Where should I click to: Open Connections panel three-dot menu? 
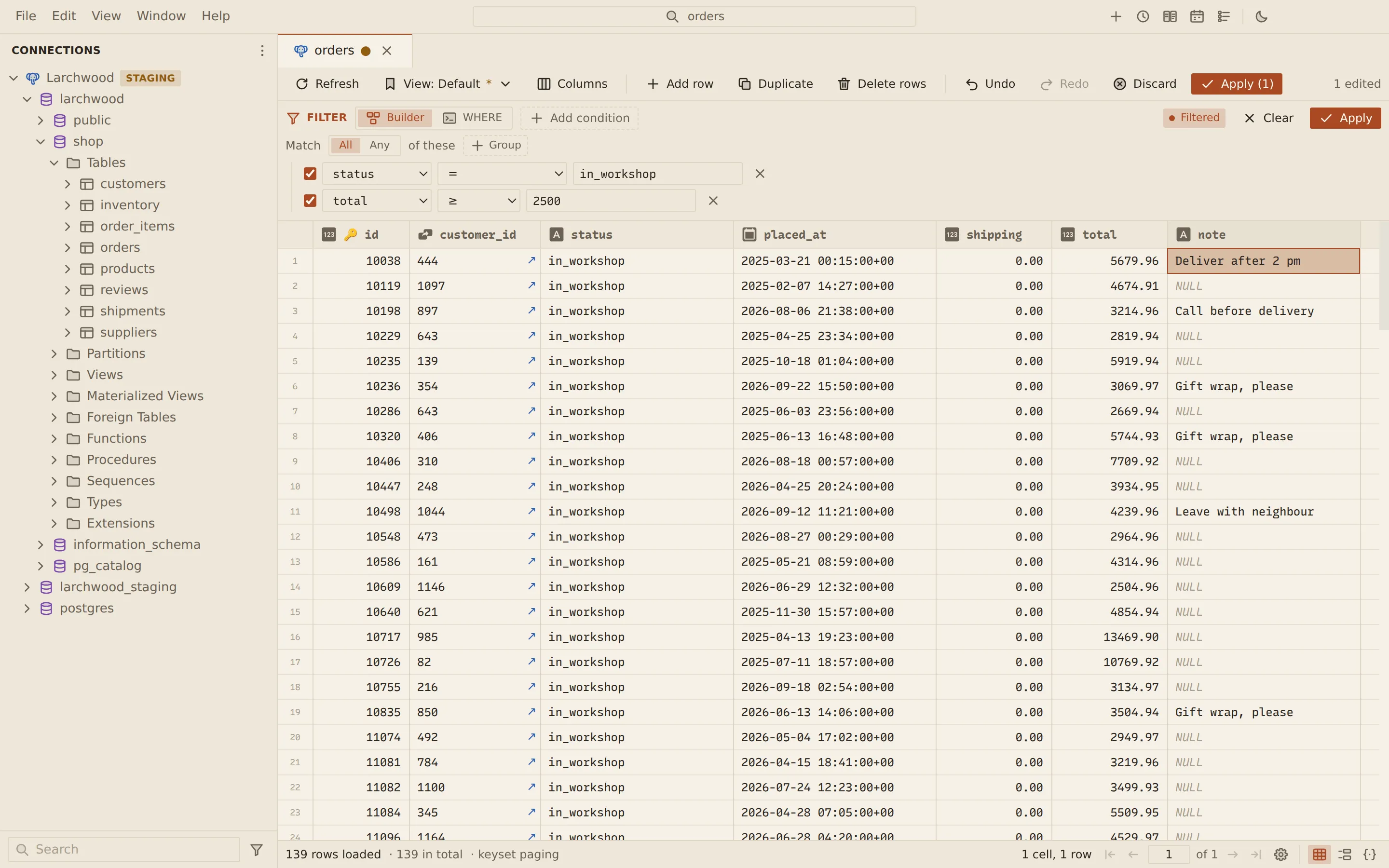262,51
